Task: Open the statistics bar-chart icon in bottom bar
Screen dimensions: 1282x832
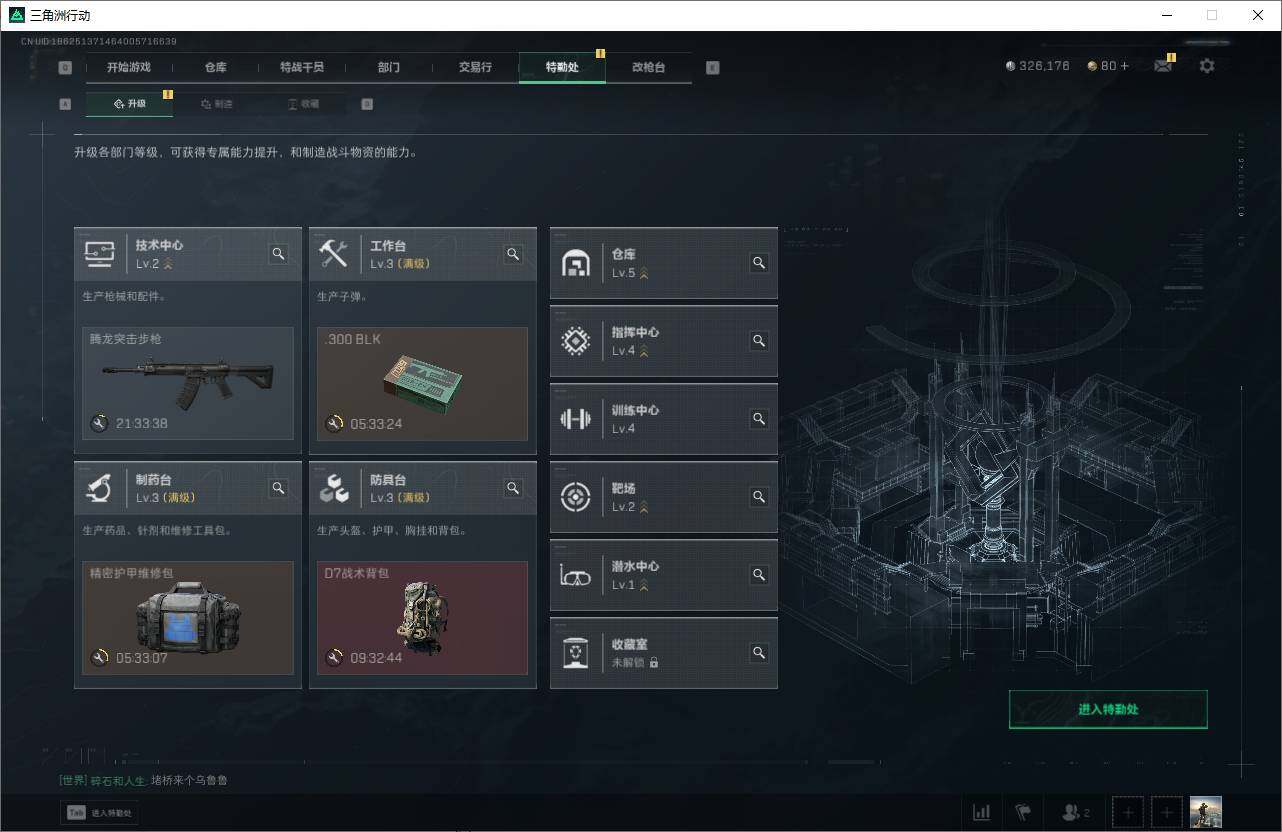Action: coord(981,812)
